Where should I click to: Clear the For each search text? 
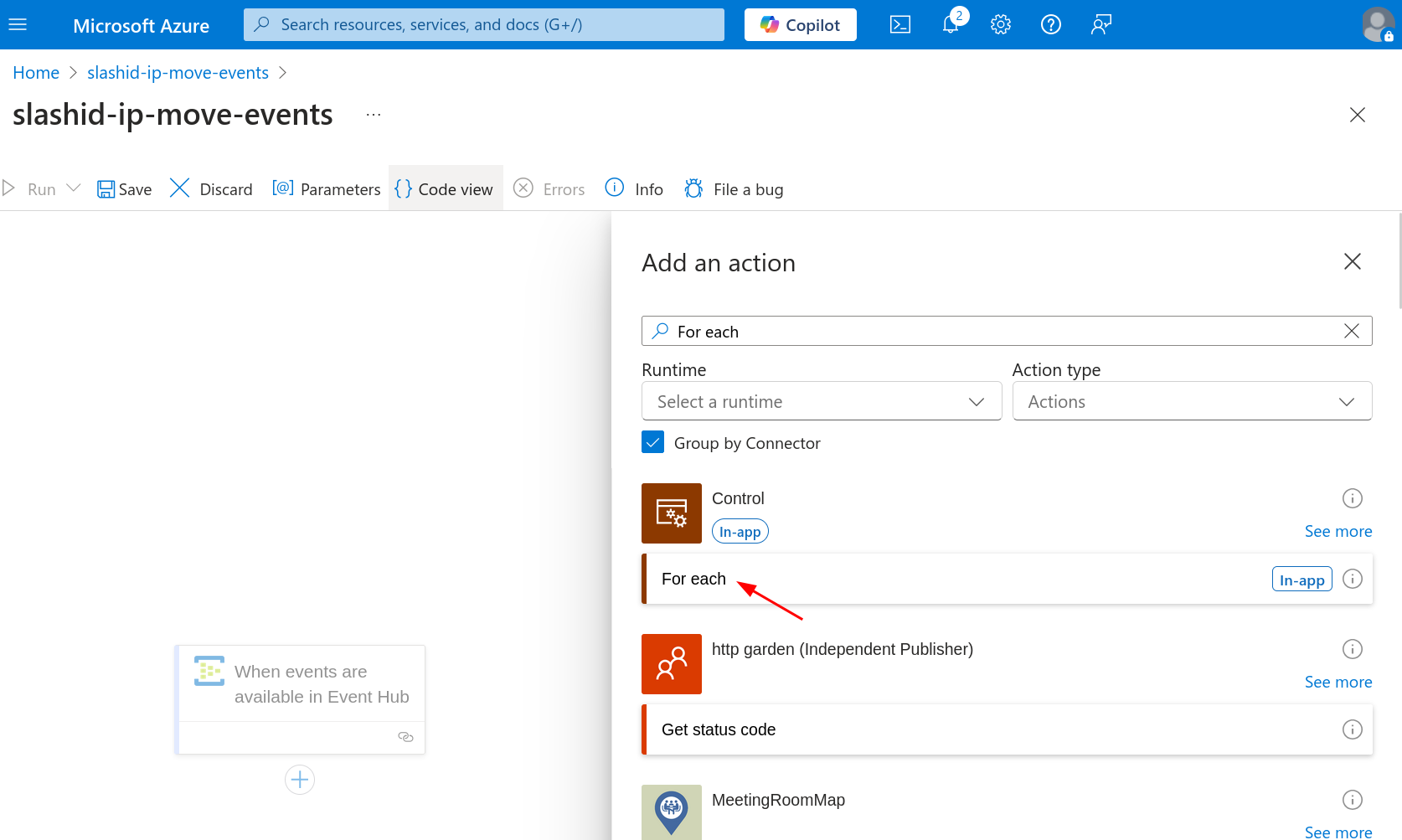[1351, 332]
